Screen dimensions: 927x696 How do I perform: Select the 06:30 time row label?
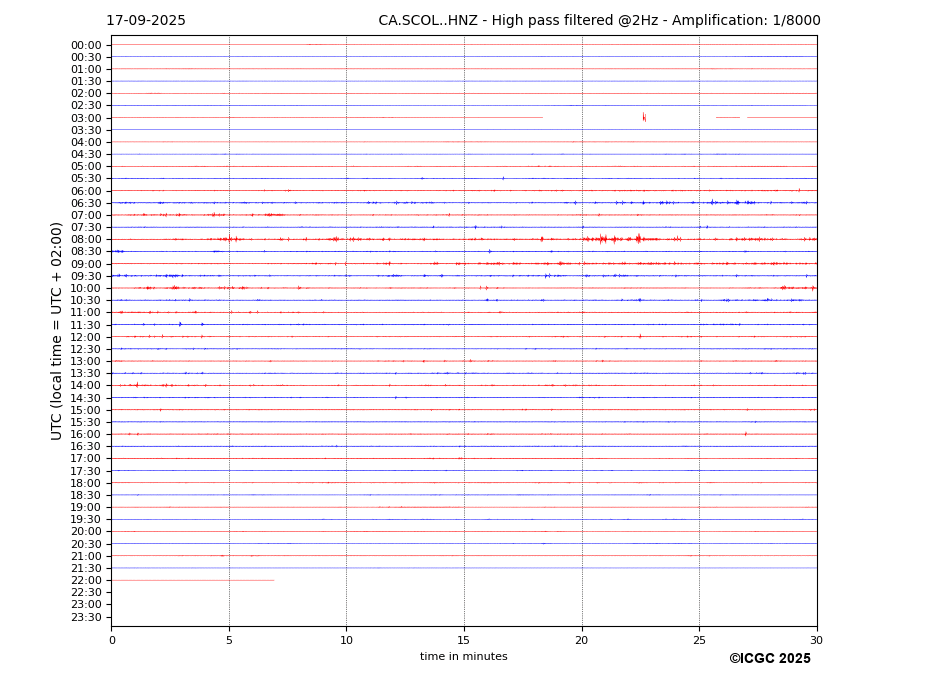click(86, 203)
